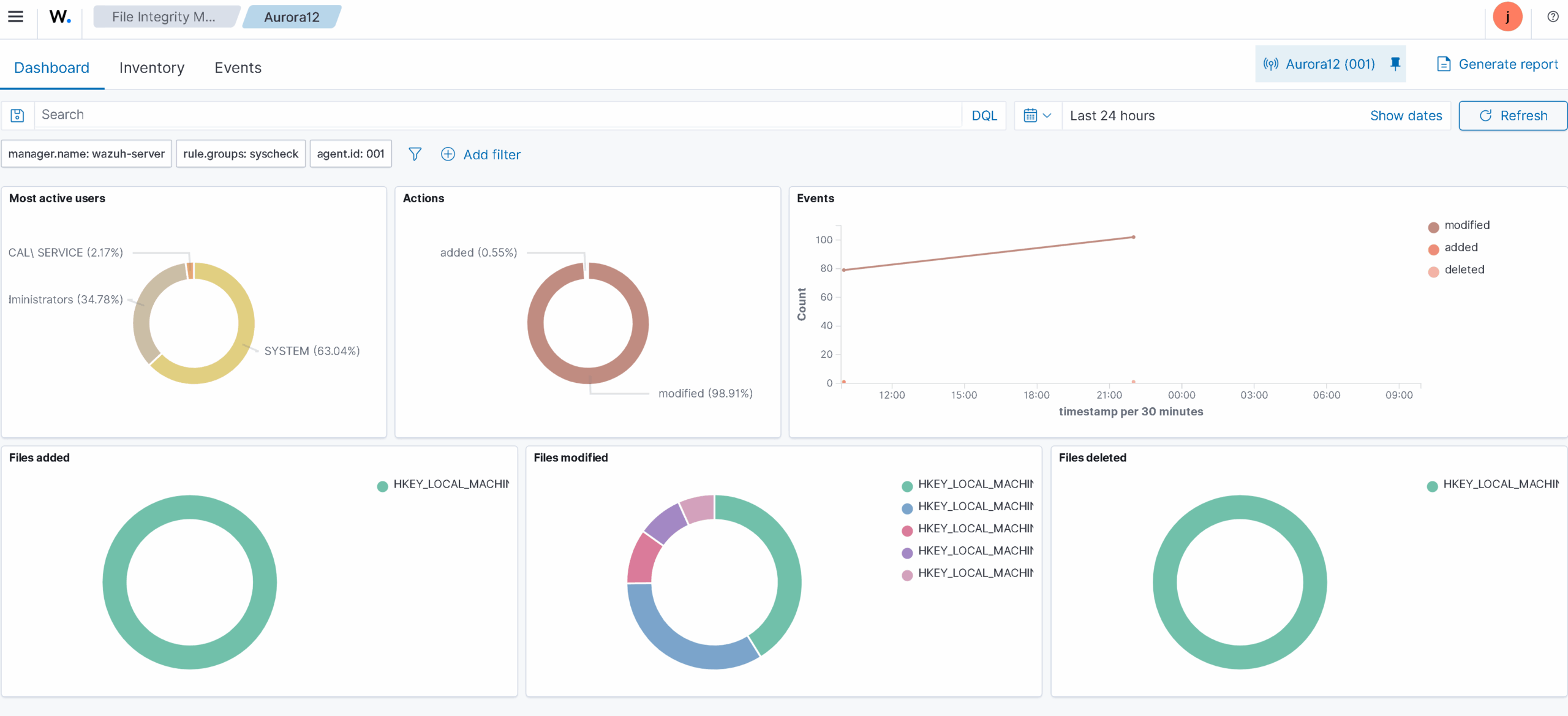Click the blue HKEY legend swatch in Files modified

pyautogui.click(x=907, y=508)
